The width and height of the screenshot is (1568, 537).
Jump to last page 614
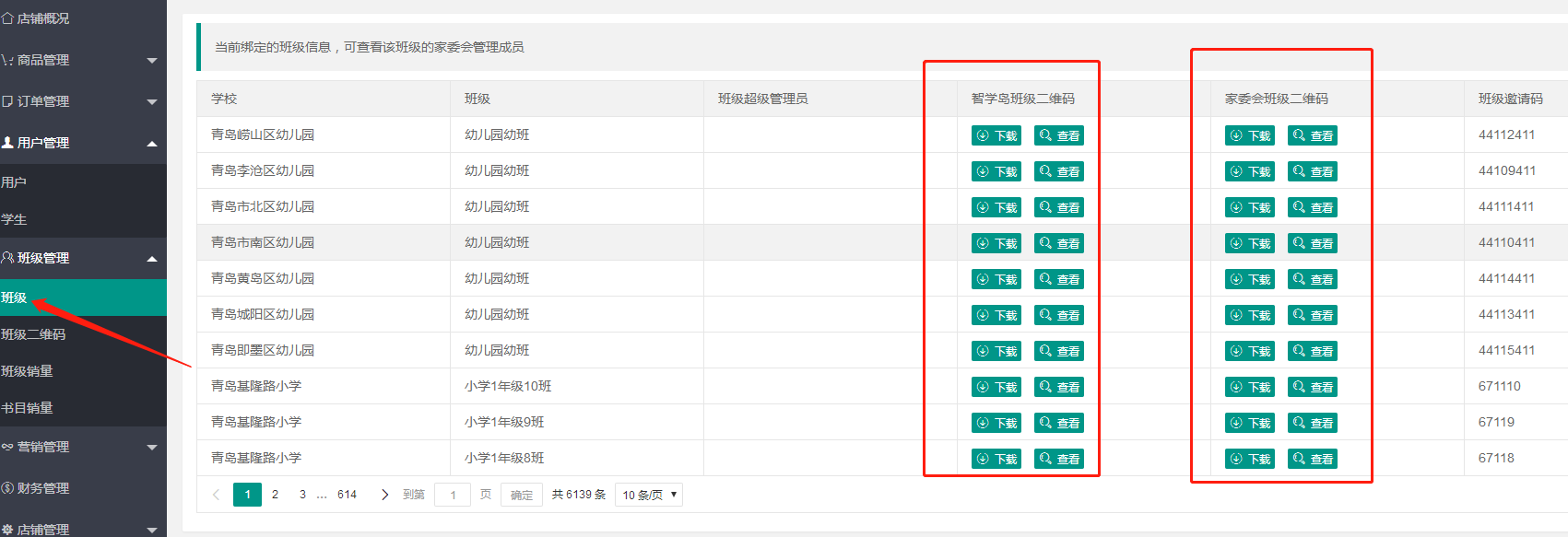coord(347,495)
